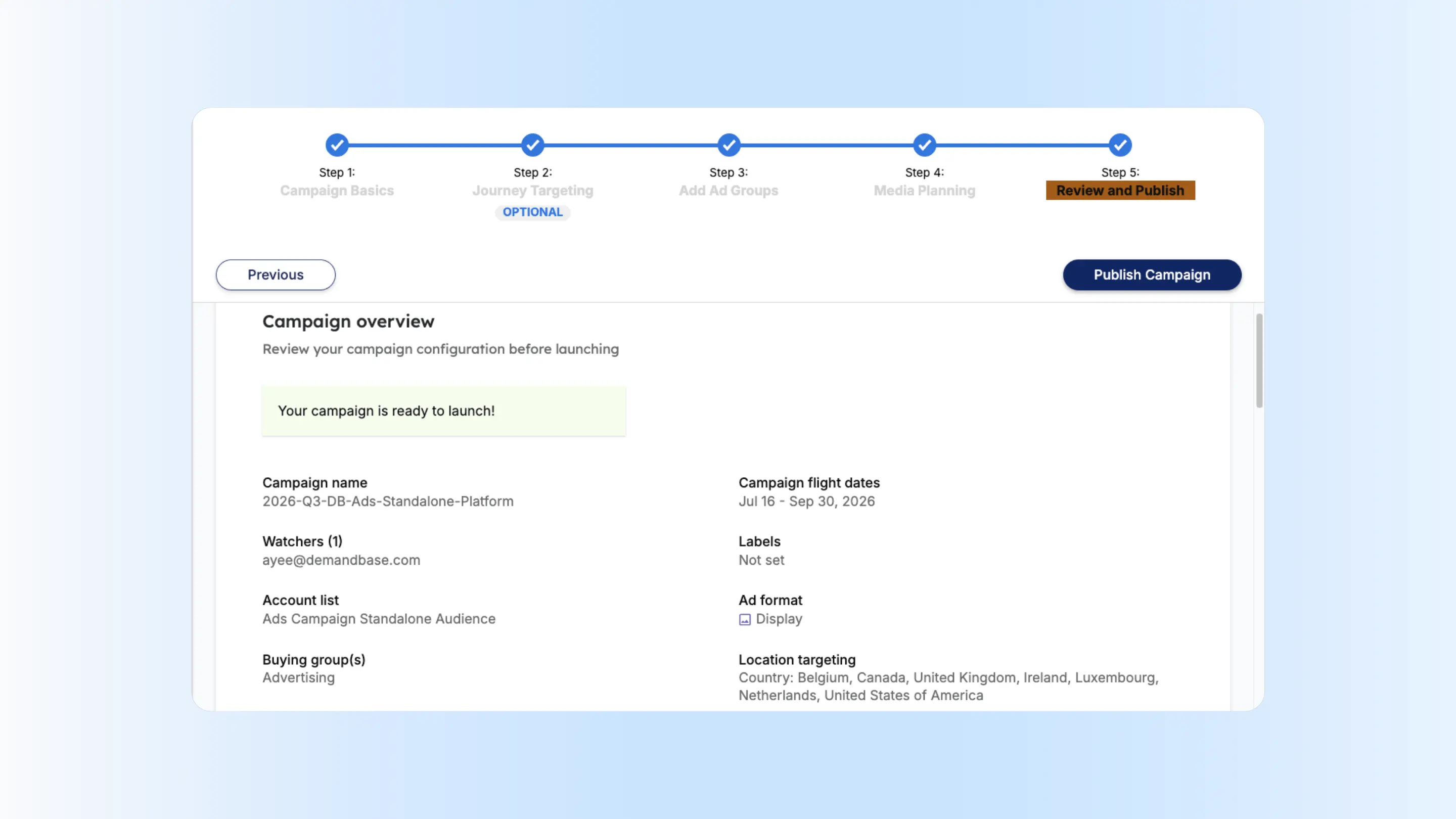Click the Ad format label
The width and height of the screenshot is (1456, 819).
770,600
